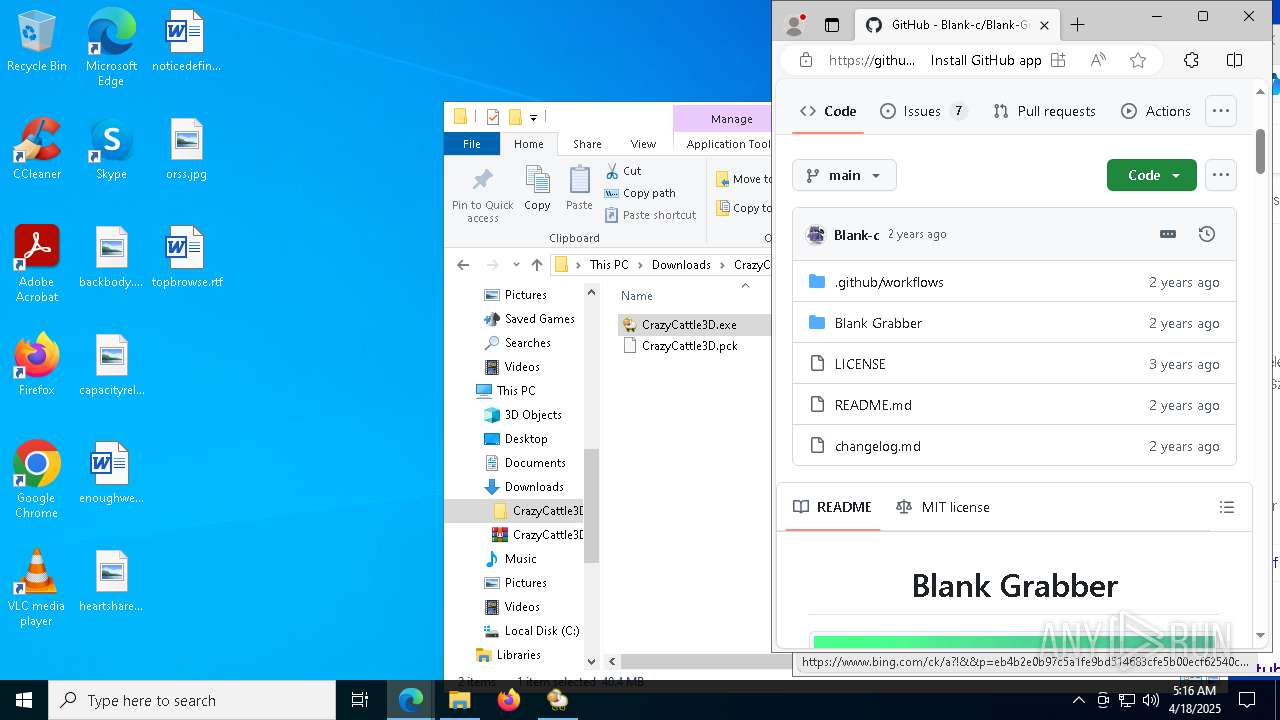Click the Type here to search box

pyautogui.click(x=192, y=700)
